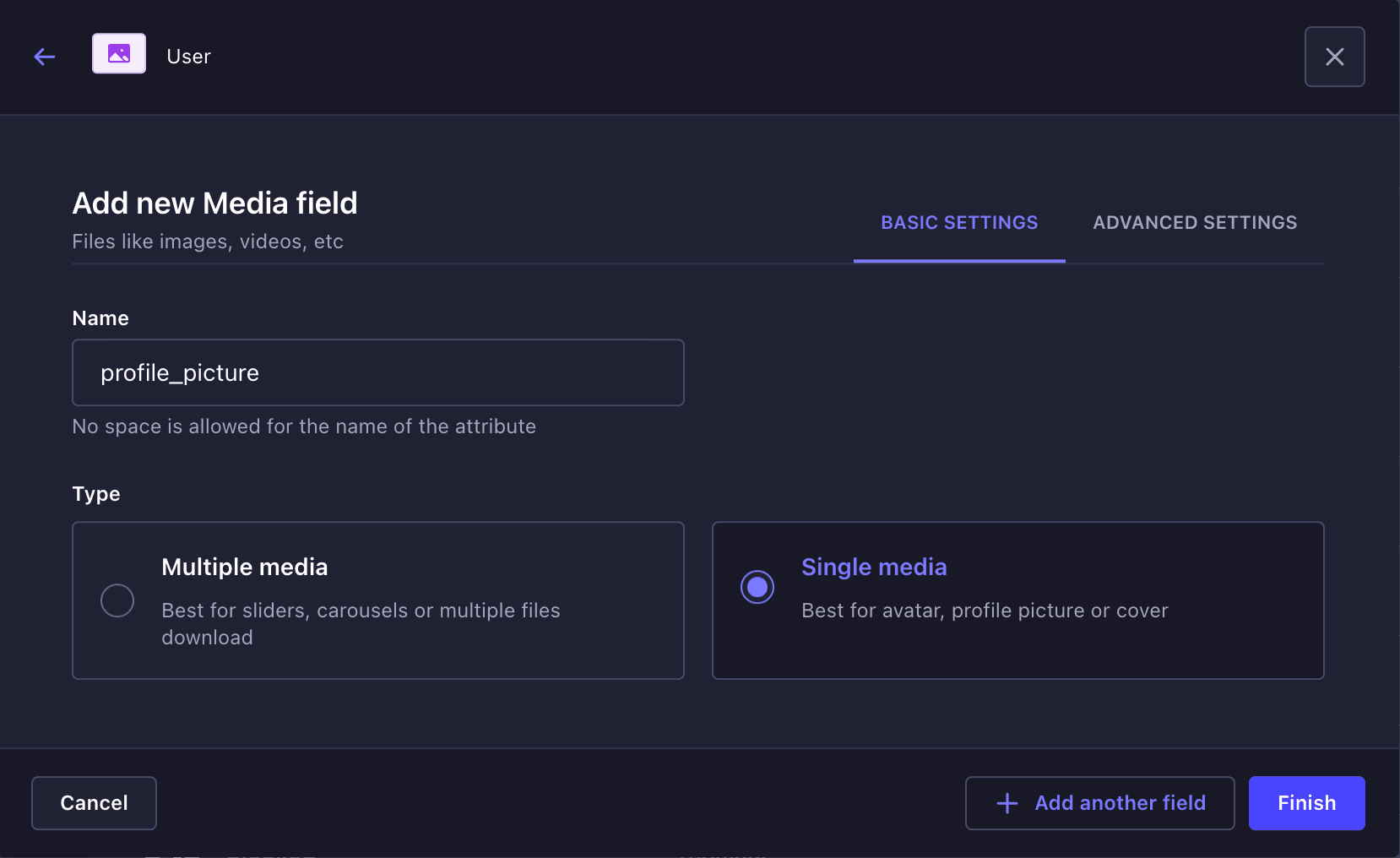The width and height of the screenshot is (1400, 858).
Task: Click the Add another field button label
Action: (1120, 803)
